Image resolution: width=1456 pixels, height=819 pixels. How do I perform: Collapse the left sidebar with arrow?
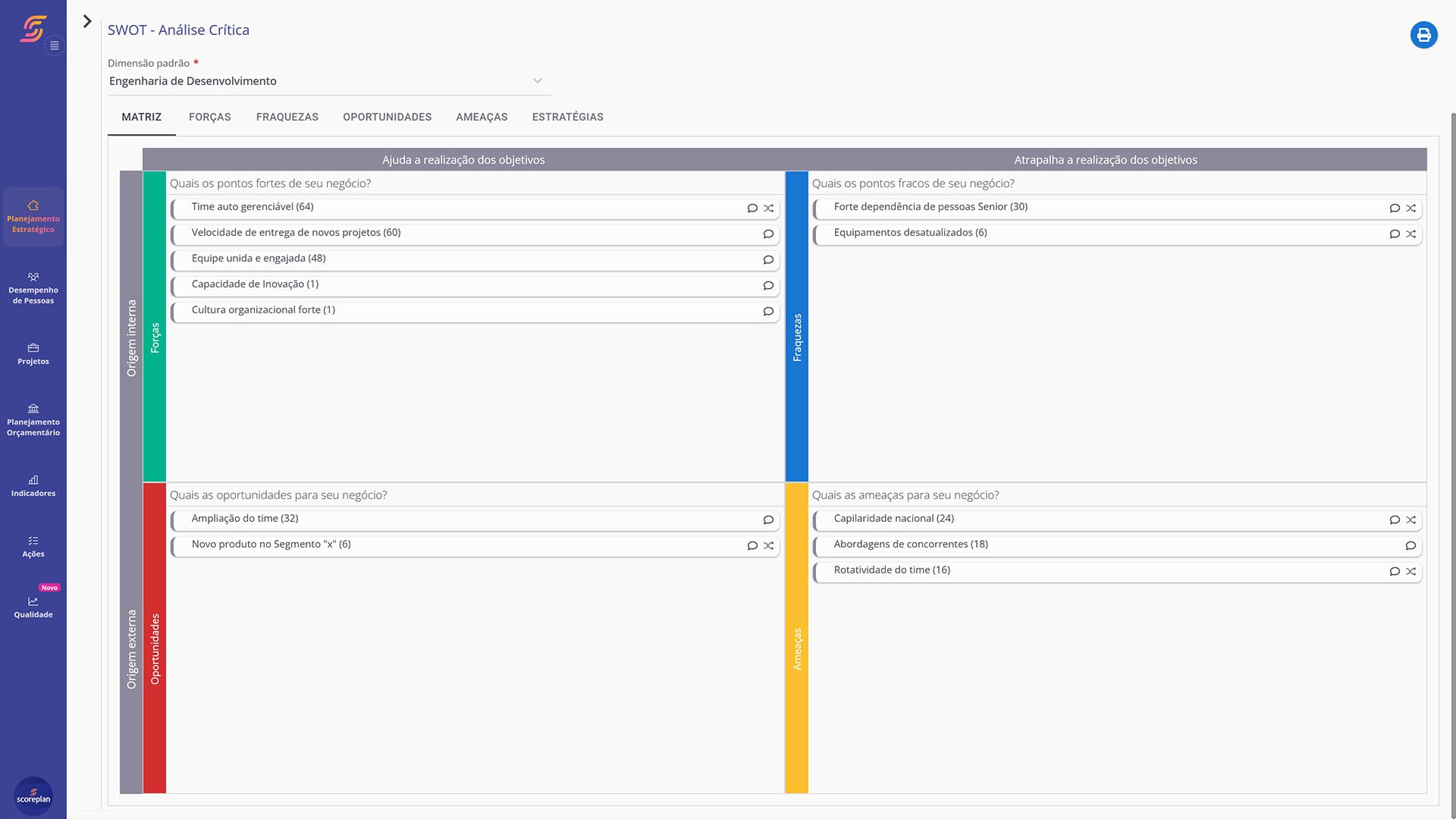click(x=88, y=23)
